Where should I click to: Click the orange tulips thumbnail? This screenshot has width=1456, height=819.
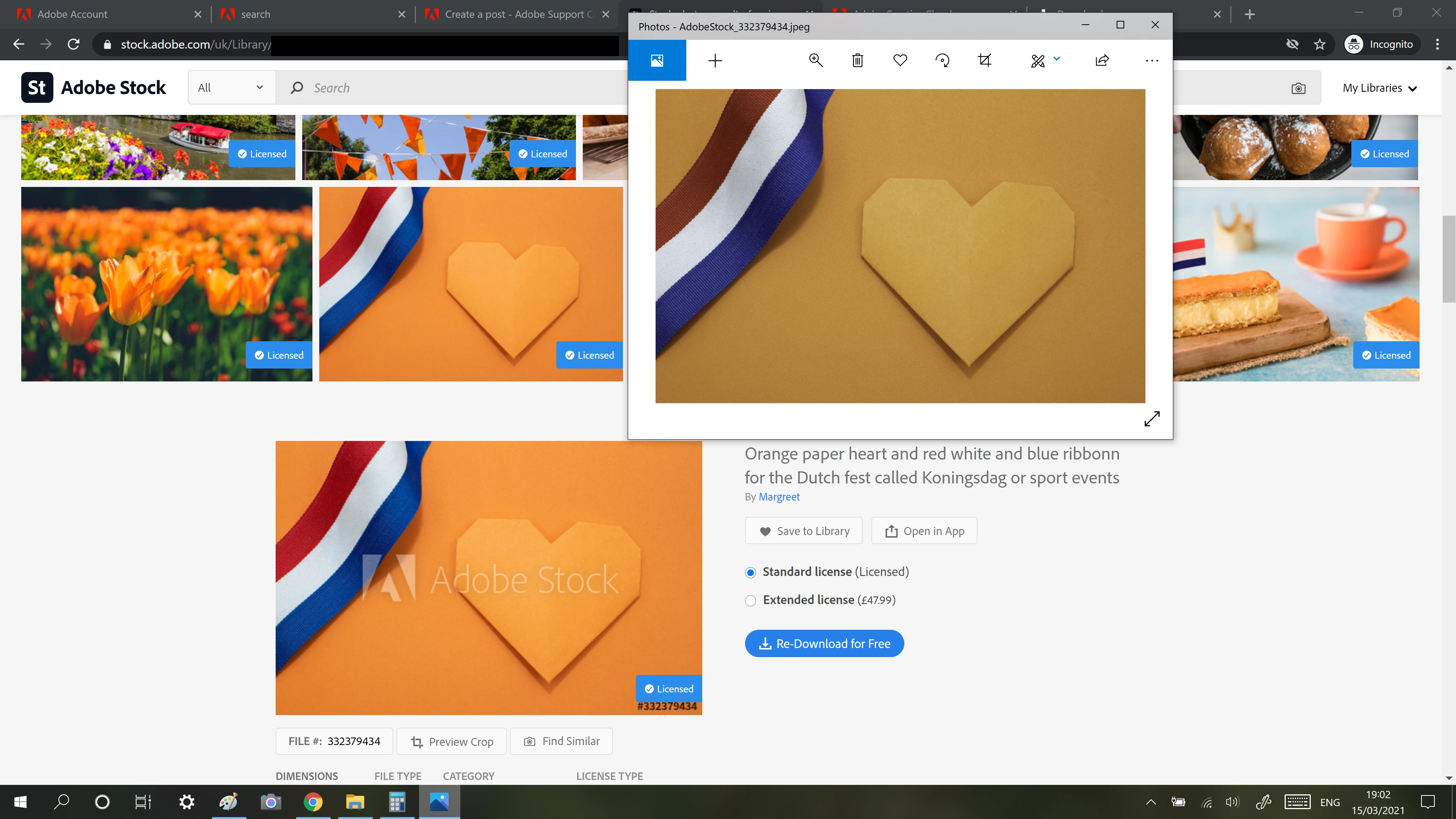(166, 284)
